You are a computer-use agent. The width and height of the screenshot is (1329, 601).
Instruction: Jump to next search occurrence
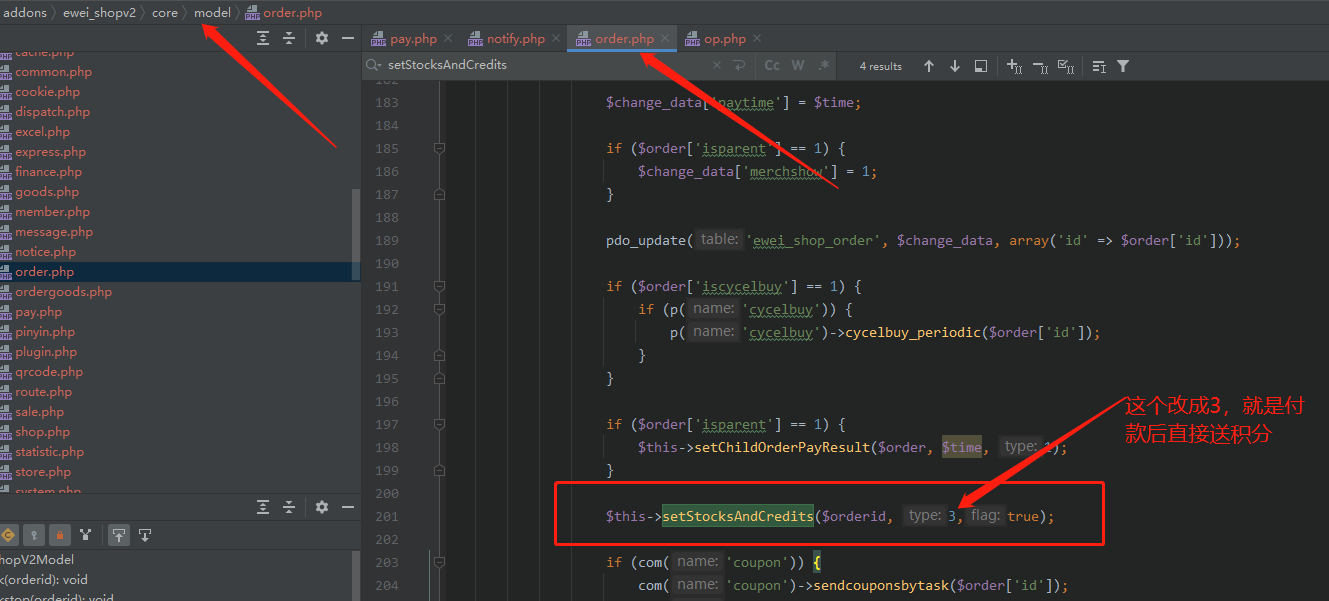(955, 66)
